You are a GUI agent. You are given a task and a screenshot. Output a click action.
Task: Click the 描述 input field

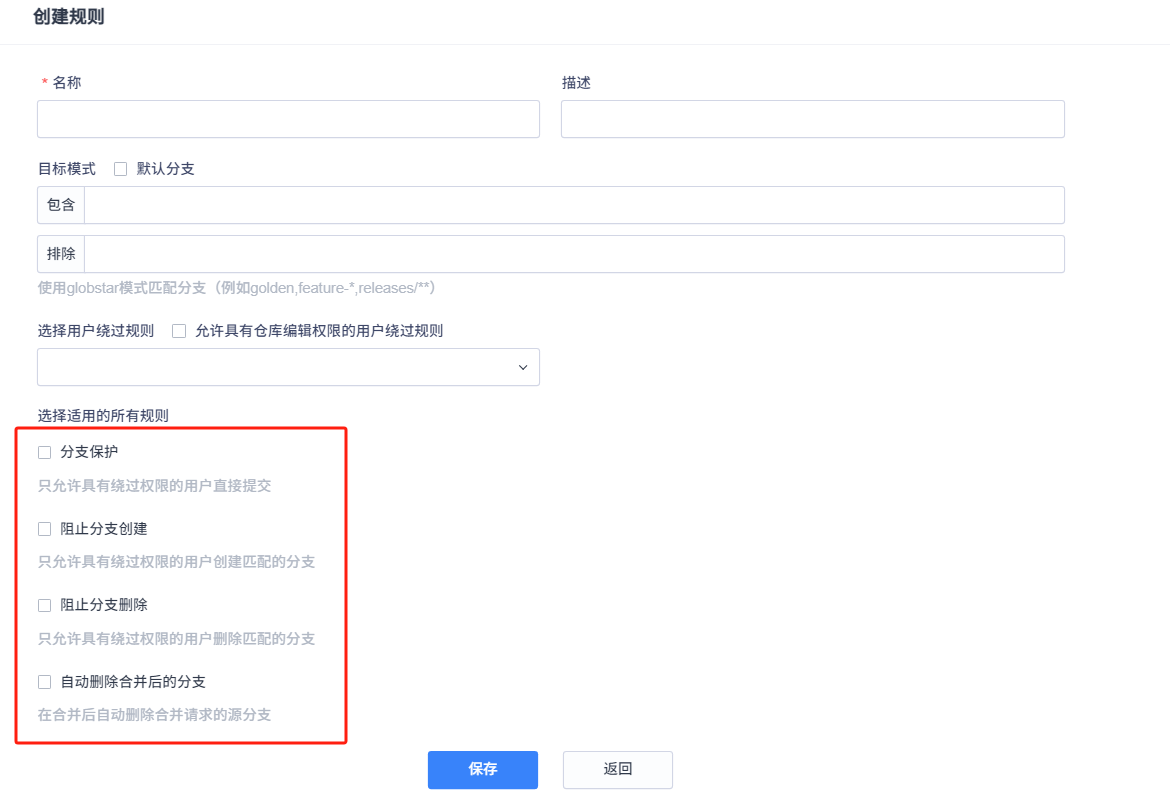coord(813,119)
